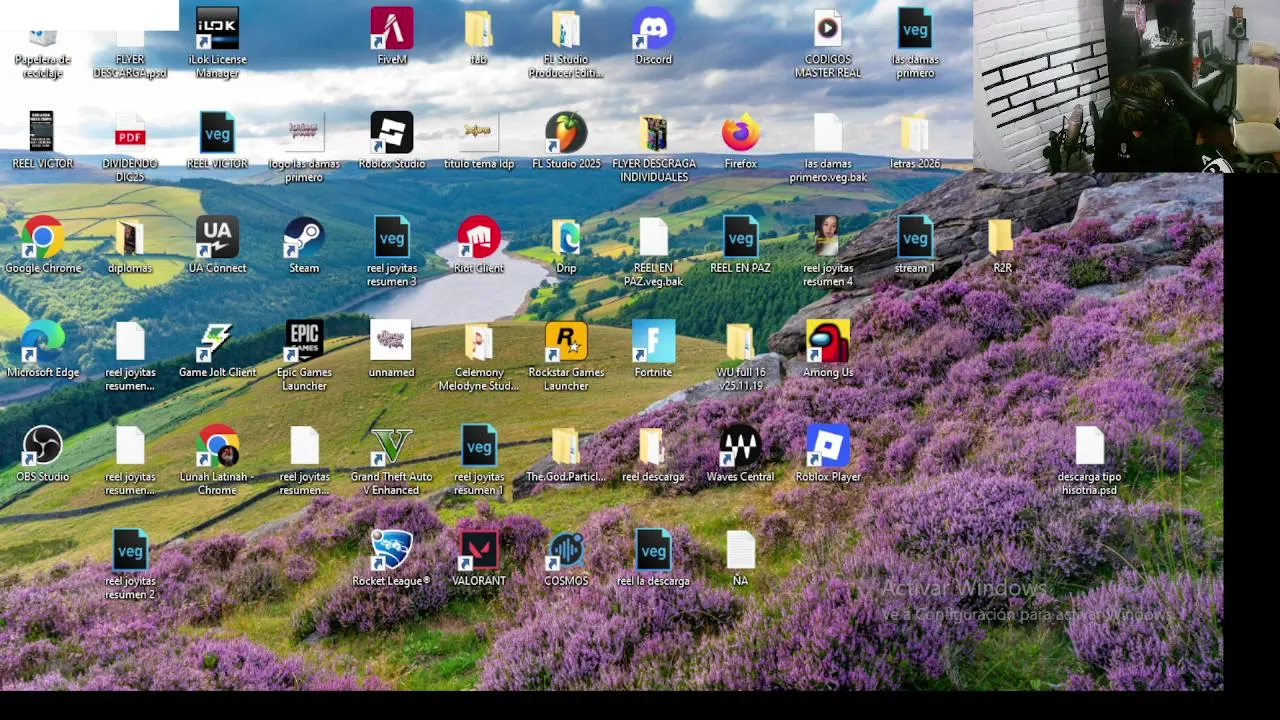Select the reel la descarga veg file
Screen dimensions: 1280x720
tap(653, 550)
